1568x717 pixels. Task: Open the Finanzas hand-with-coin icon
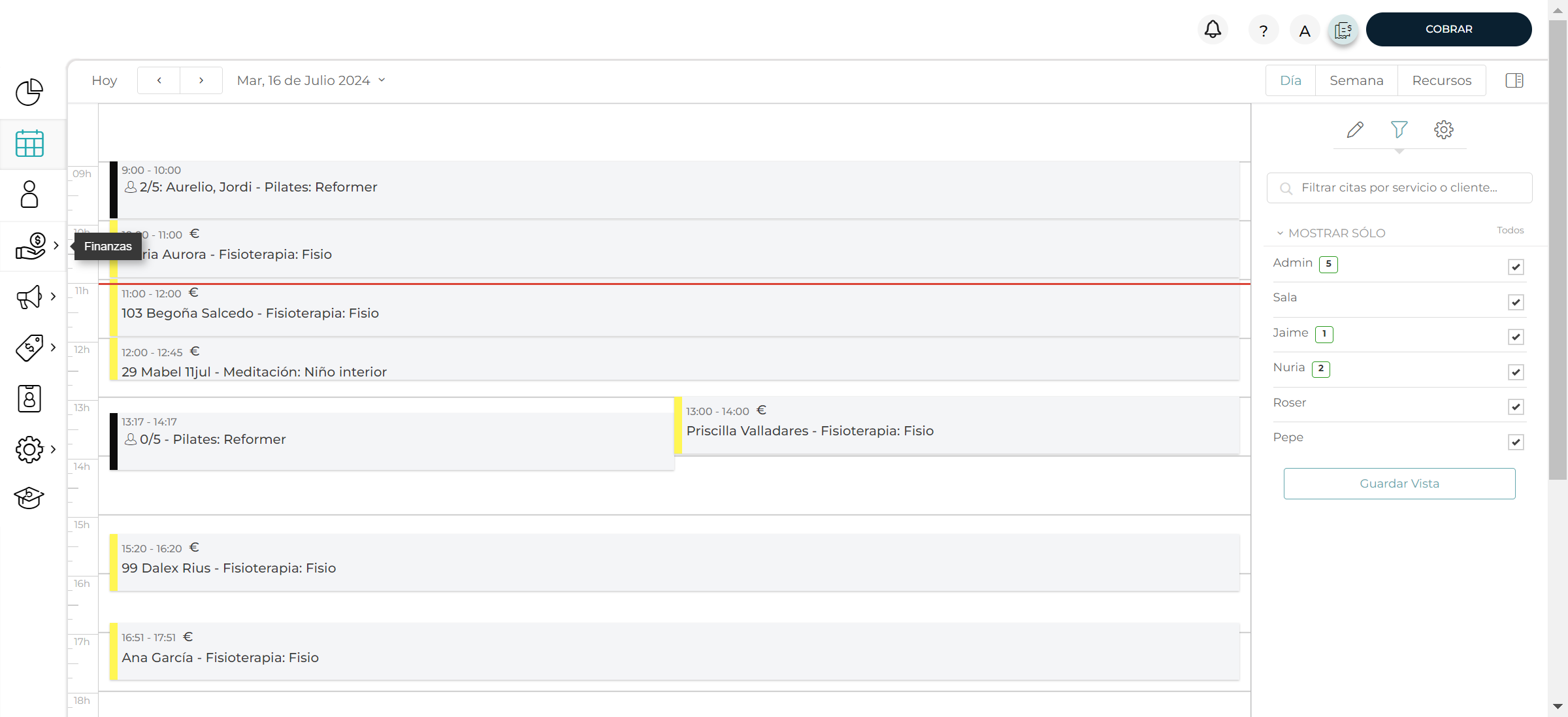point(31,246)
